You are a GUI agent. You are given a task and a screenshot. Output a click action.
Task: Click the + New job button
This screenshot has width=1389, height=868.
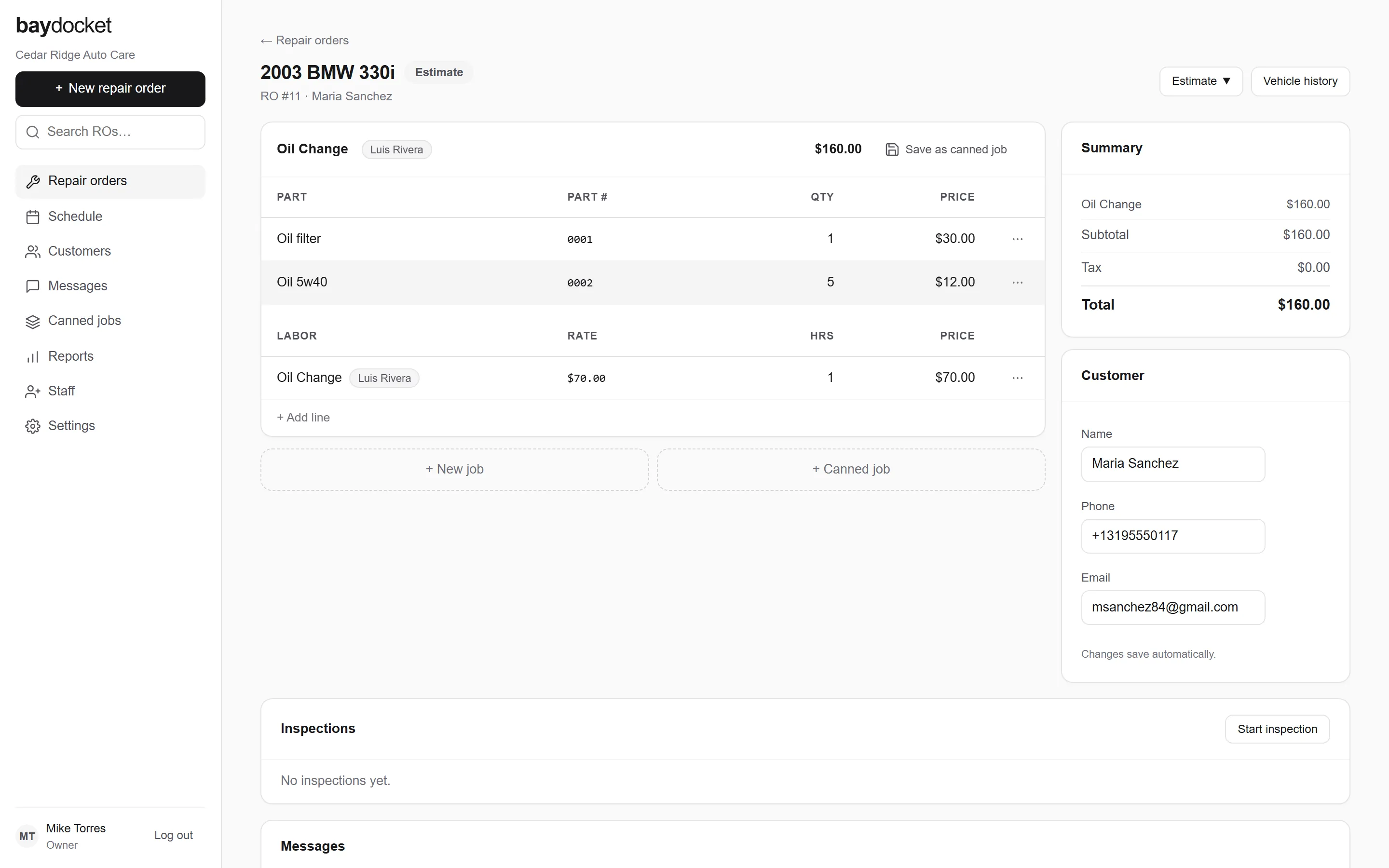click(x=455, y=470)
